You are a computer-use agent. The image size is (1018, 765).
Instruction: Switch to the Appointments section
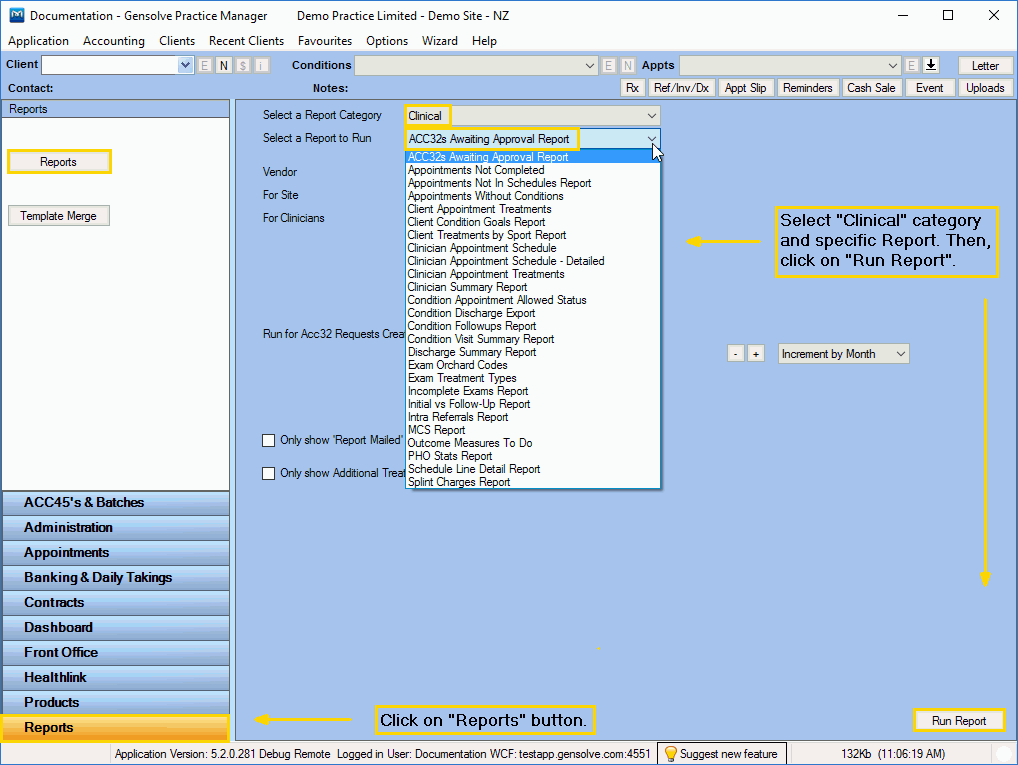point(116,553)
